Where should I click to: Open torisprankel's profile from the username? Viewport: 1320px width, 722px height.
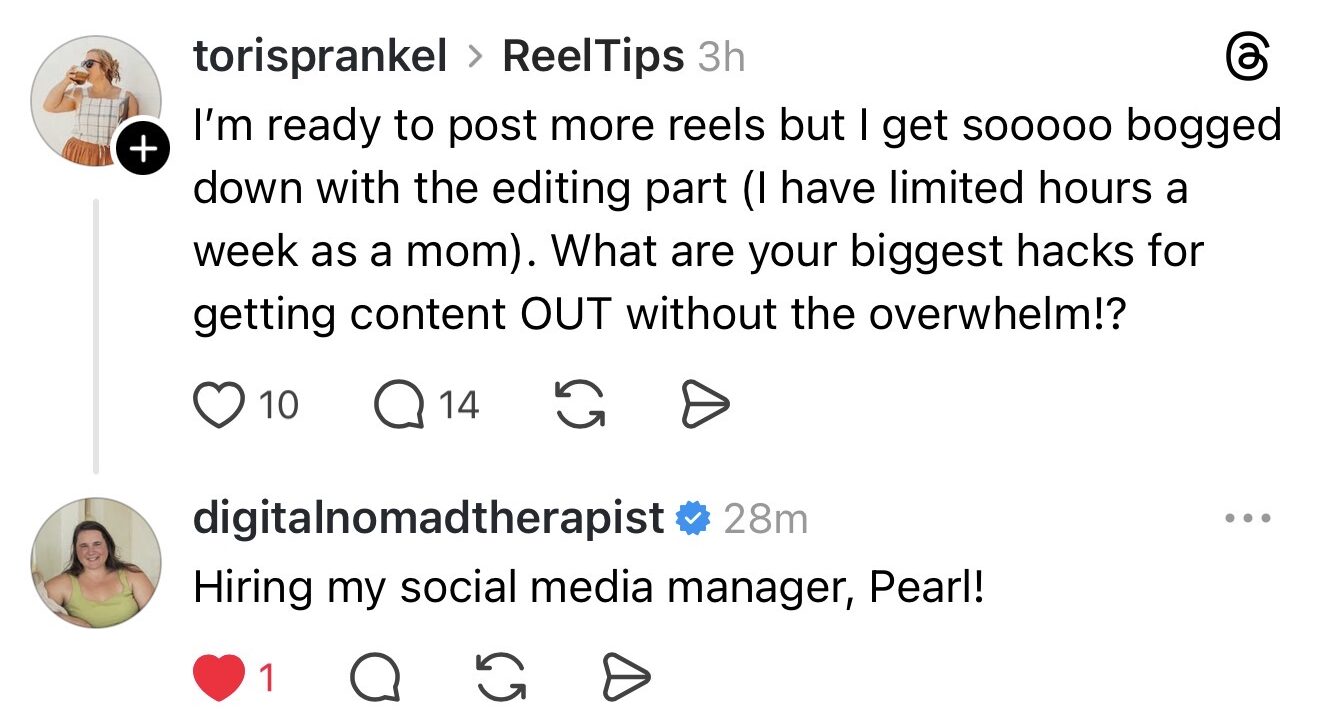pyautogui.click(x=320, y=57)
